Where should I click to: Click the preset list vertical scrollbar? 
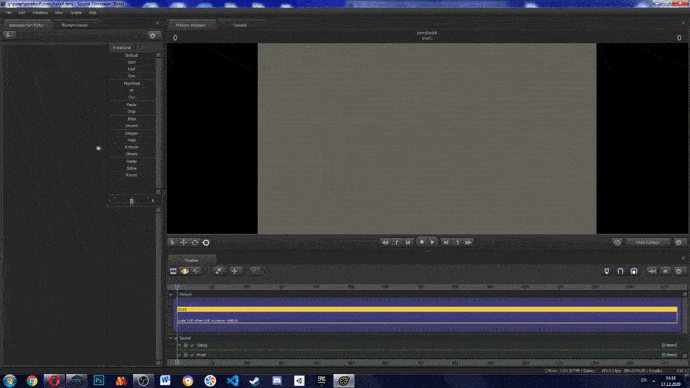point(159,122)
